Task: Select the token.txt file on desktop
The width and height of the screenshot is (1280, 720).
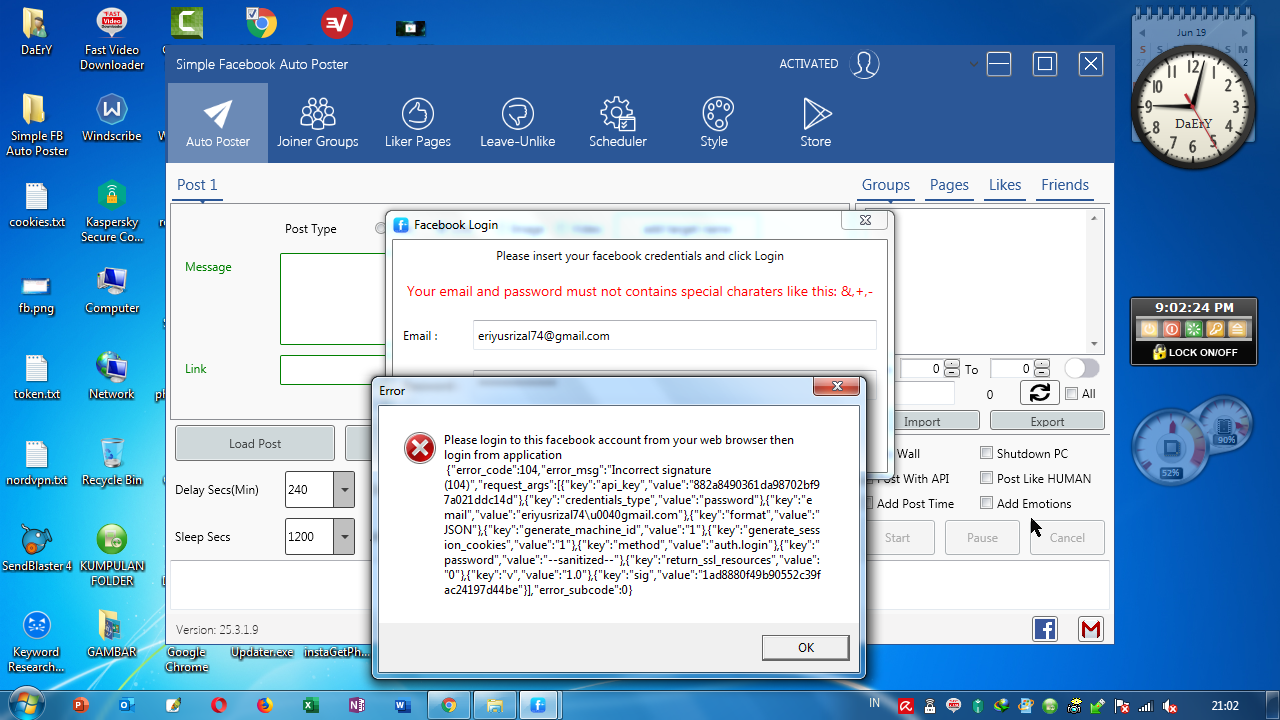Action: click(x=37, y=376)
